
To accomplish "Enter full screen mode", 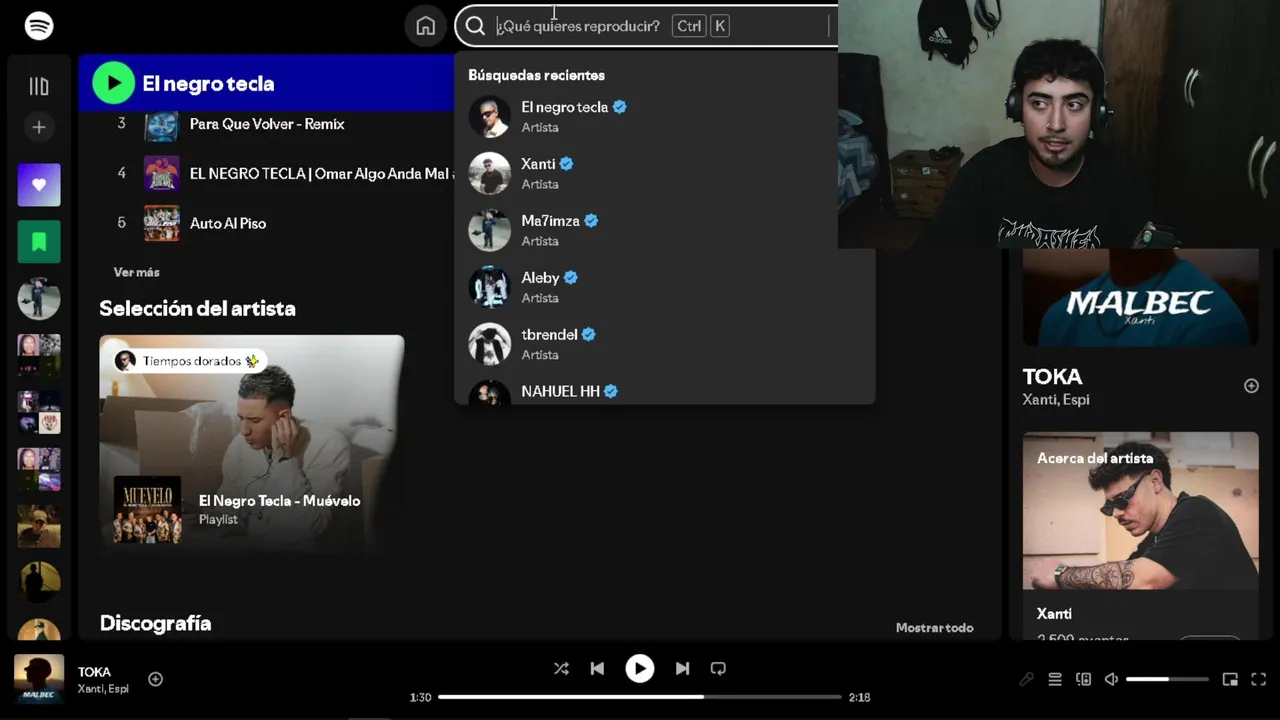I will click(x=1259, y=679).
